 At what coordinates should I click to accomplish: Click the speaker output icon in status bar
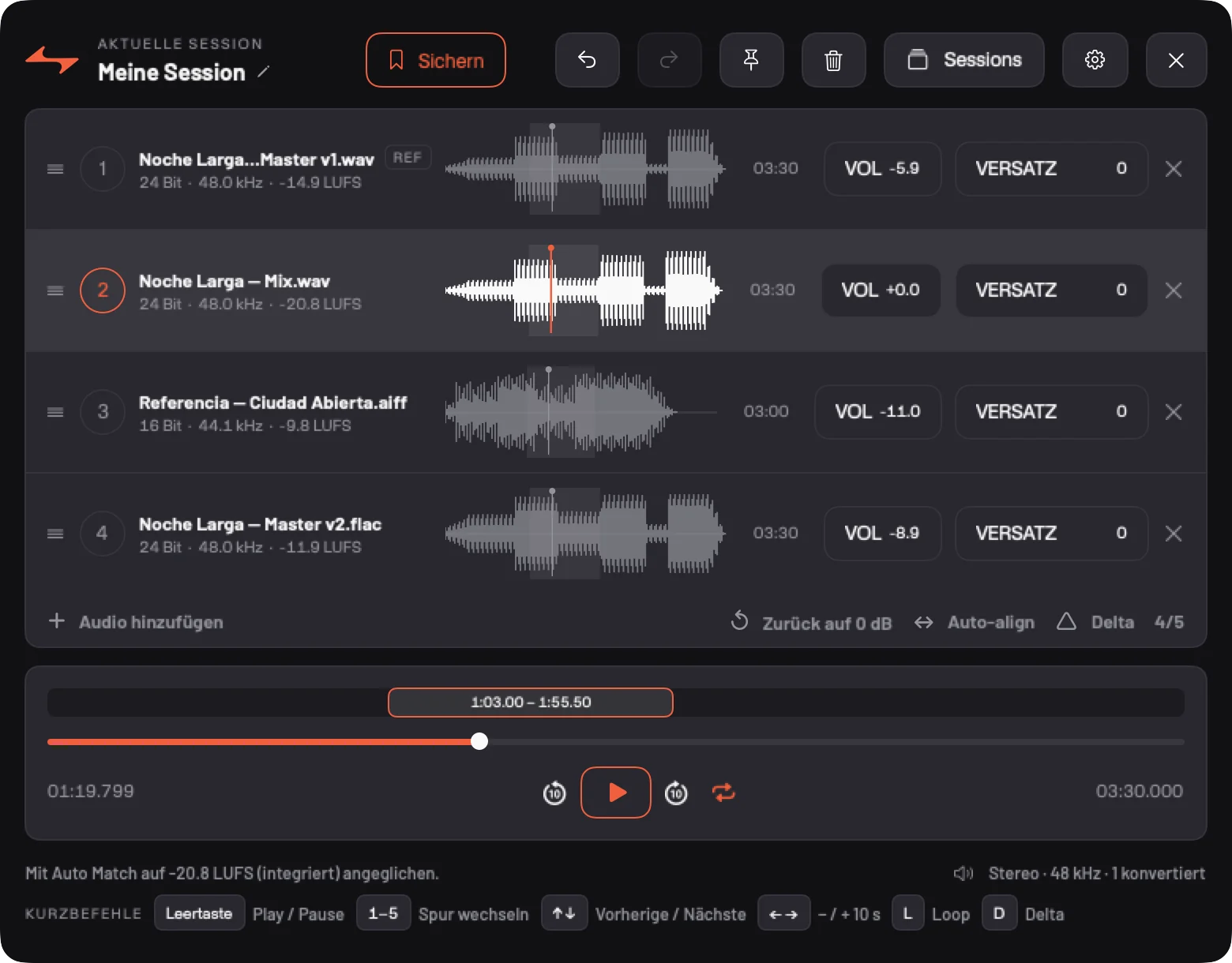coord(963,873)
